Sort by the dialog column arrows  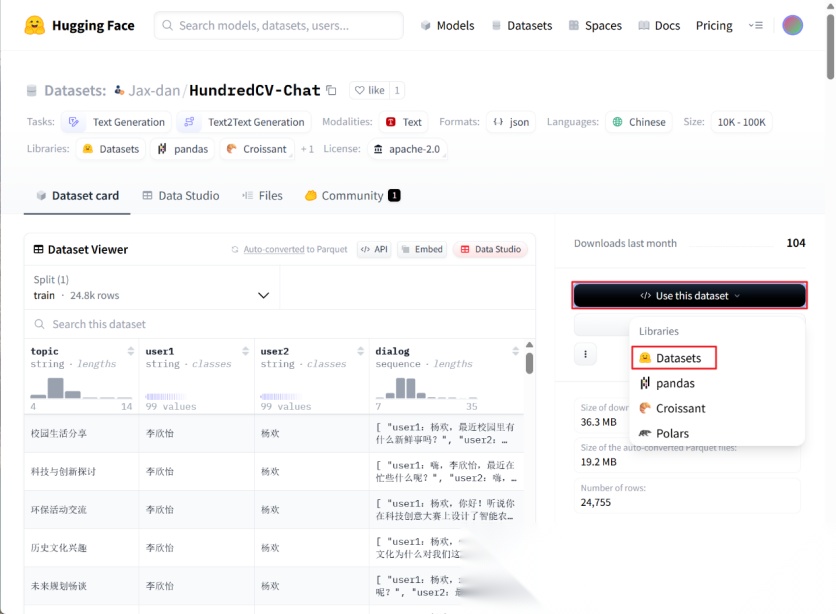click(515, 351)
